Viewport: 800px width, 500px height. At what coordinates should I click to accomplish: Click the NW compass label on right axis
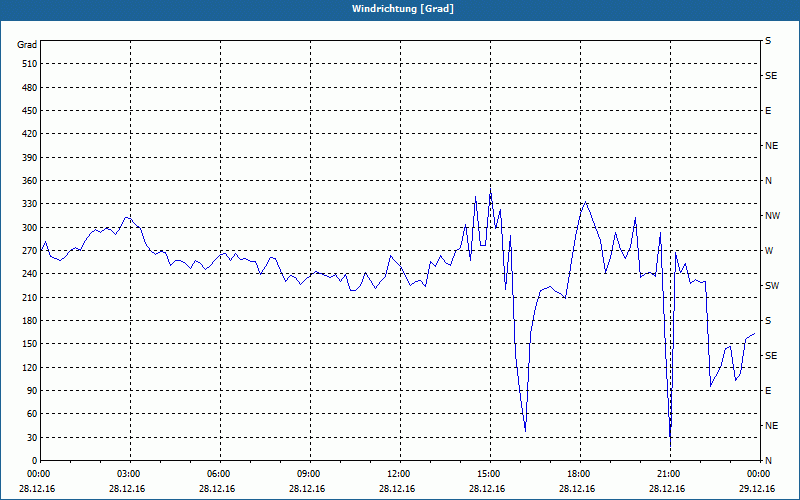click(x=772, y=216)
